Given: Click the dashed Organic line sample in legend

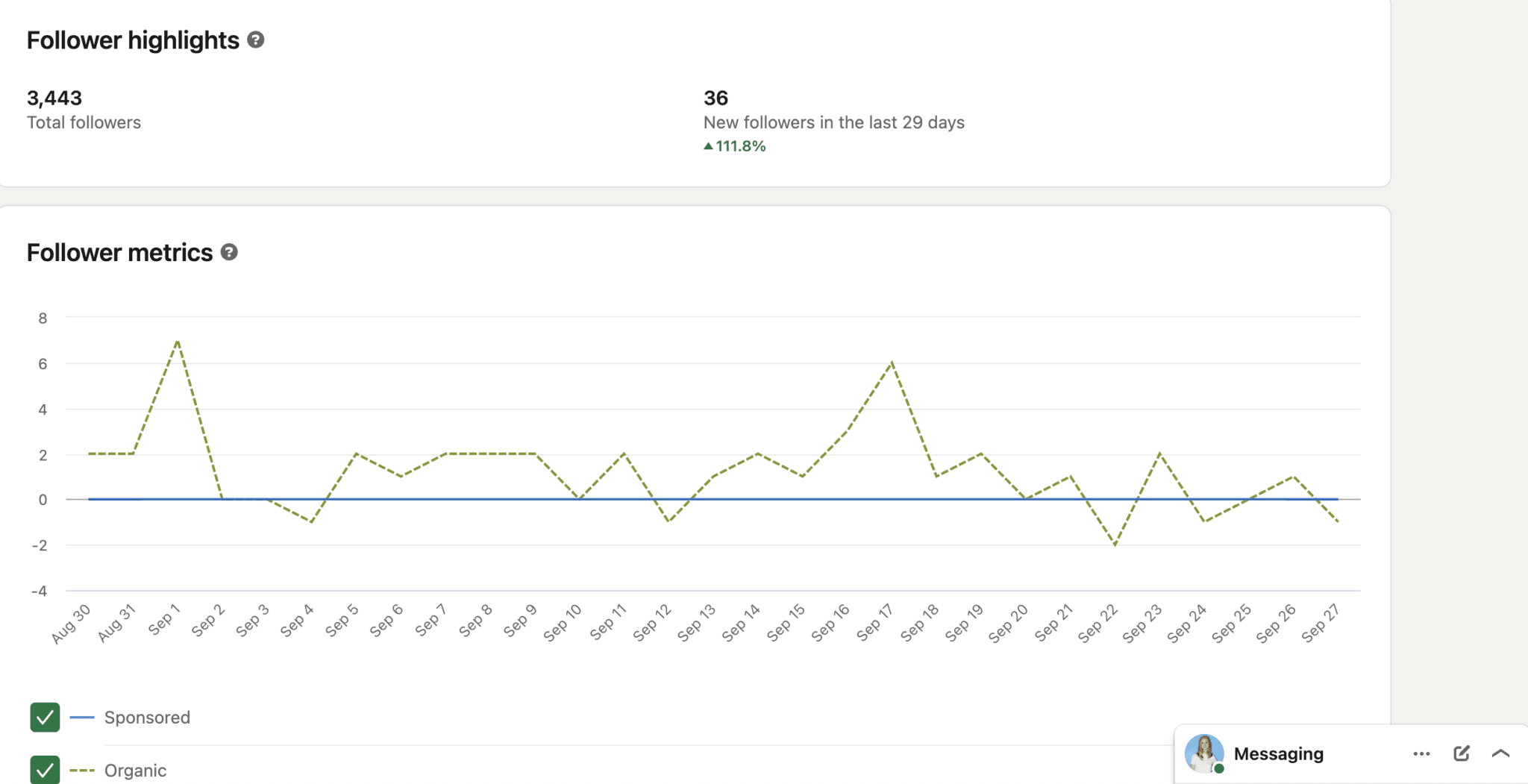Looking at the screenshot, I should 81,771.
